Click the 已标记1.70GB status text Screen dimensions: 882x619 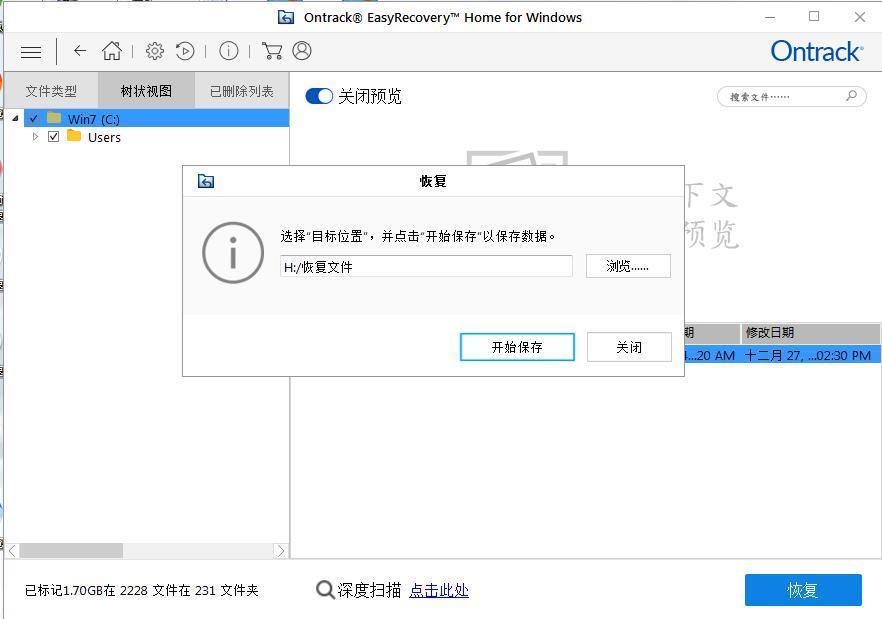(141, 590)
